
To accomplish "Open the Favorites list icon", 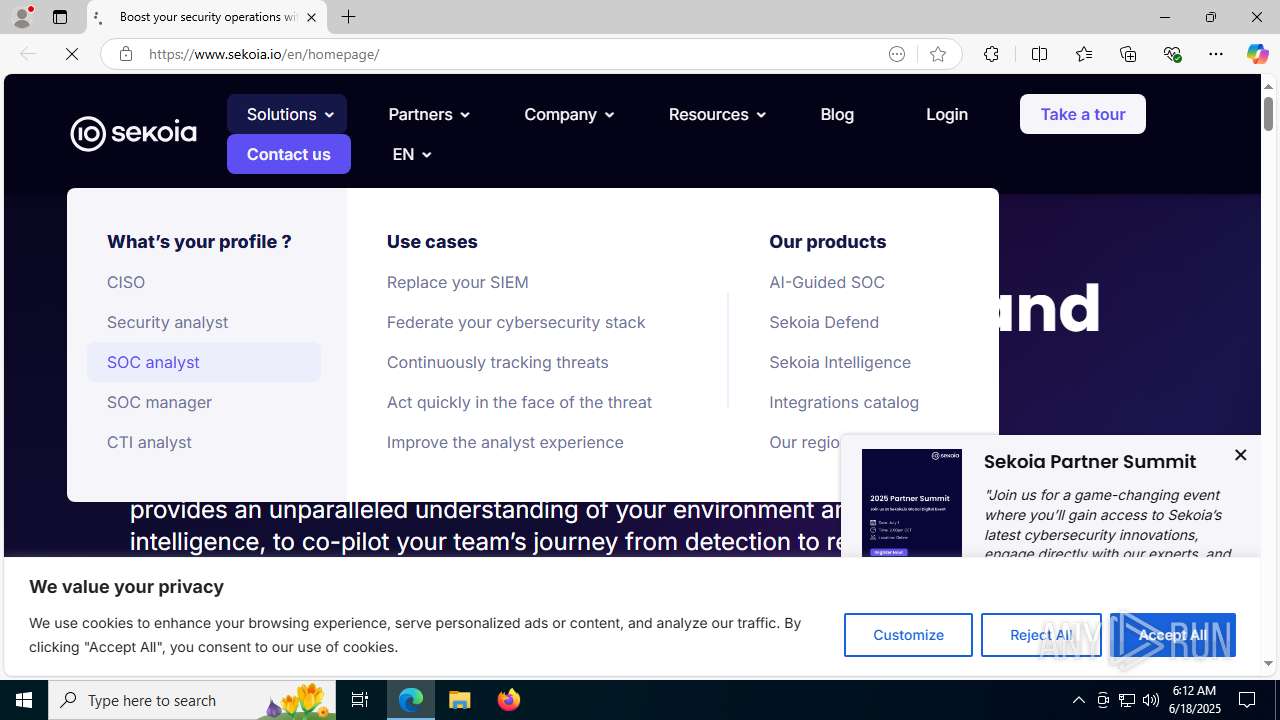I will pos(1083,54).
